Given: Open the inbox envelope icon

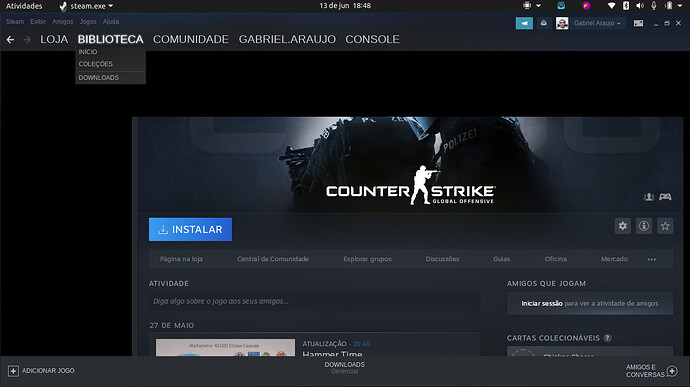Looking at the screenshot, I should [x=544, y=23].
